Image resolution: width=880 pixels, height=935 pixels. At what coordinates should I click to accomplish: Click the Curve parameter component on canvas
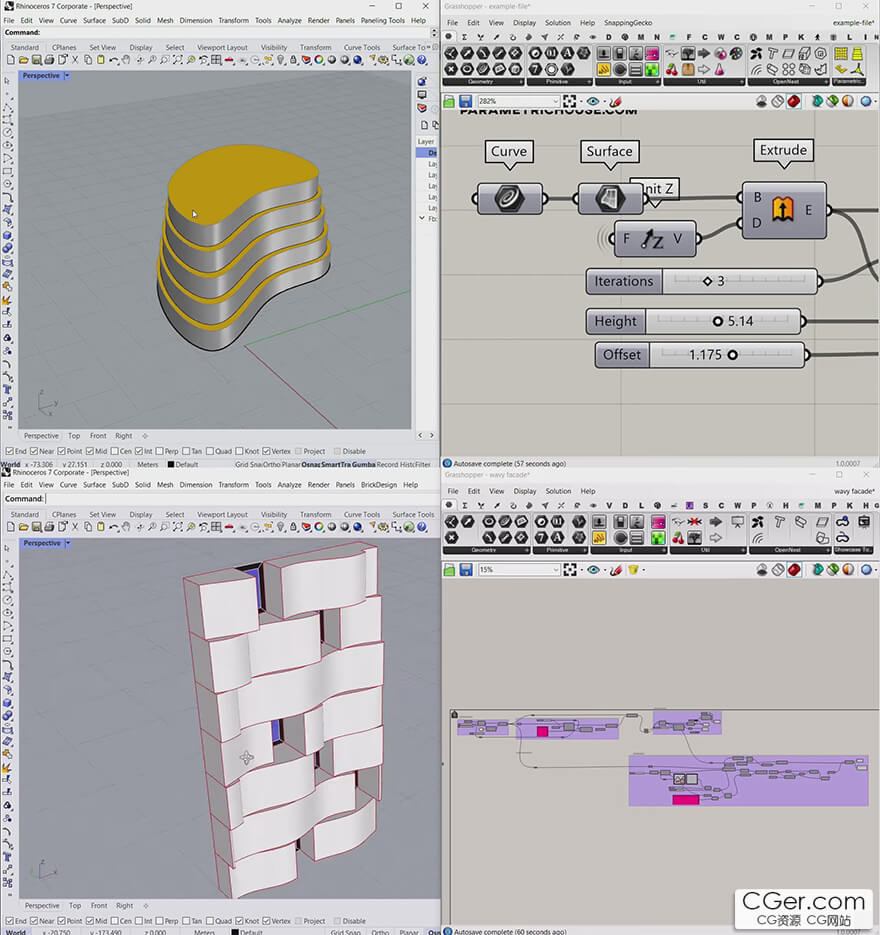pyautogui.click(x=509, y=199)
